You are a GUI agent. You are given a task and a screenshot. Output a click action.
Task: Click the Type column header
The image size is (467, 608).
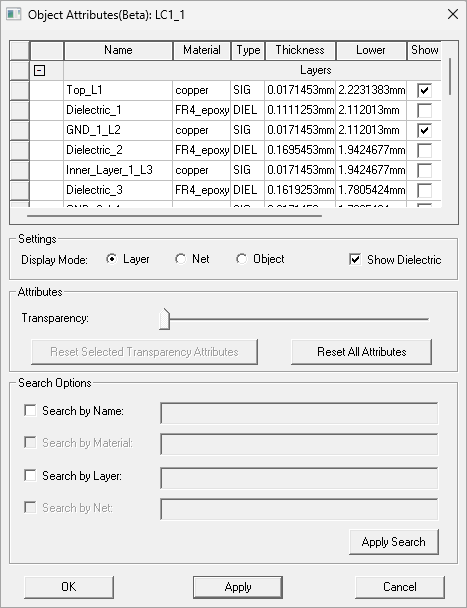pyautogui.click(x=248, y=50)
